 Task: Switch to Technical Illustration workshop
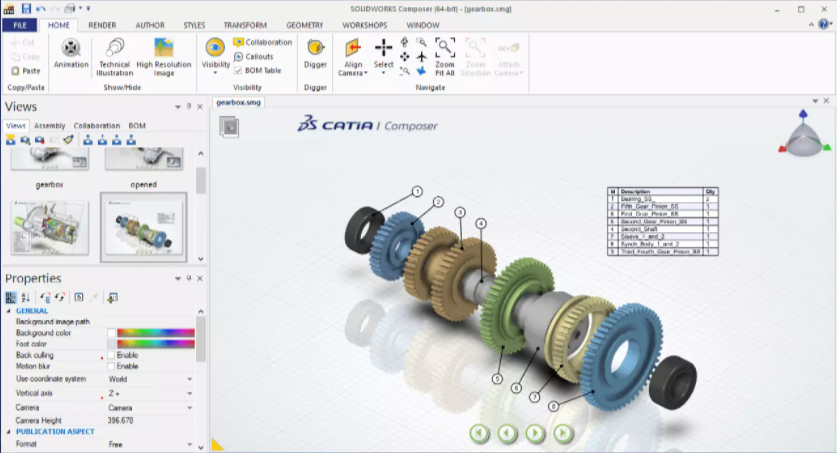coord(114,57)
